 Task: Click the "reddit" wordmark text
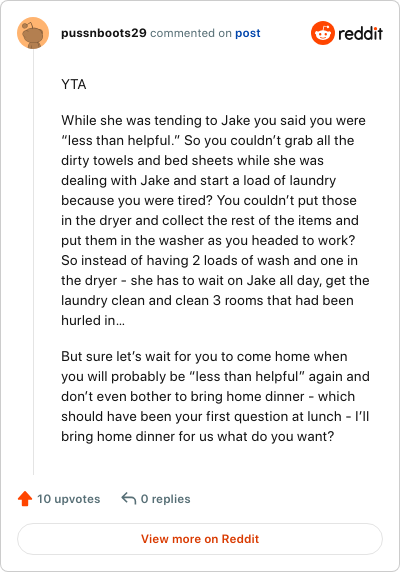tap(360, 34)
